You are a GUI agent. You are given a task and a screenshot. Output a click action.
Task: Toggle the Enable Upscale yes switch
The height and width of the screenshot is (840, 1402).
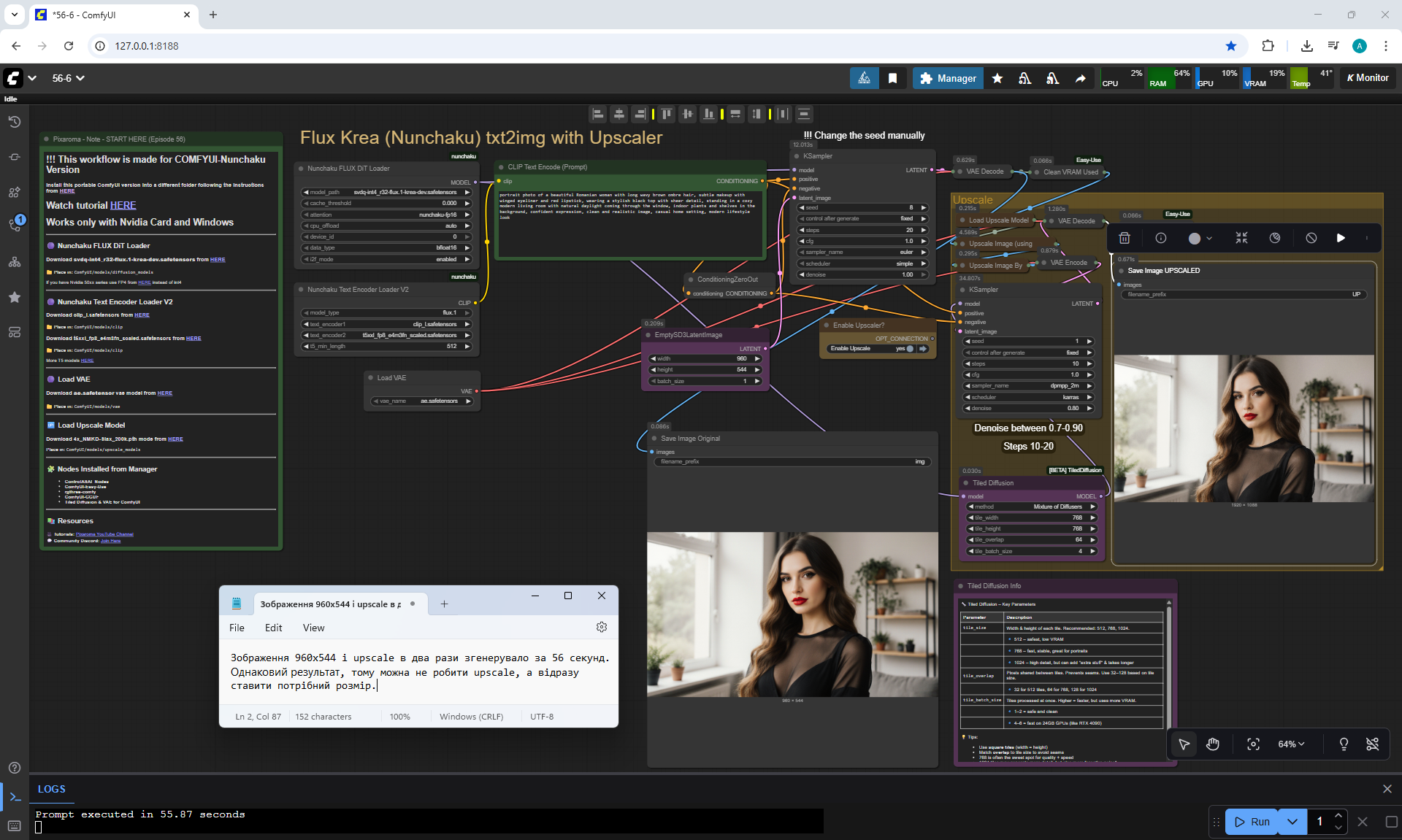point(910,349)
